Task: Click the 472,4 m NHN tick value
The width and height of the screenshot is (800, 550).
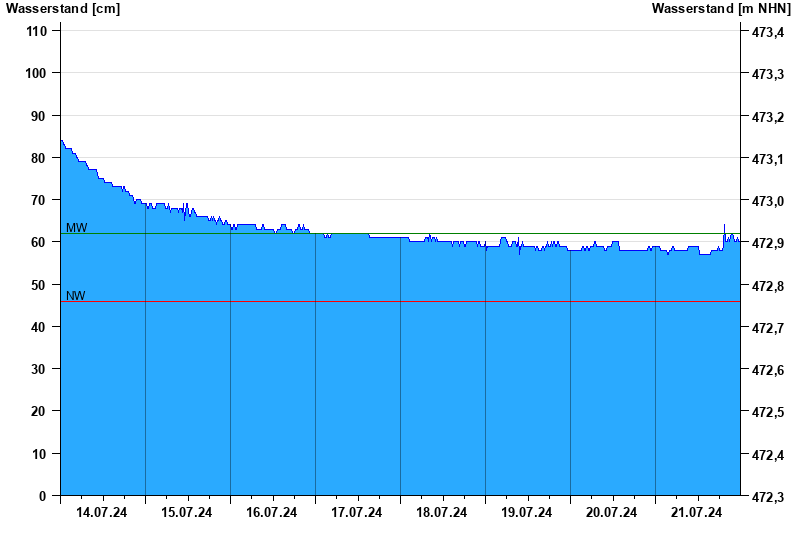Action: (768, 455)
